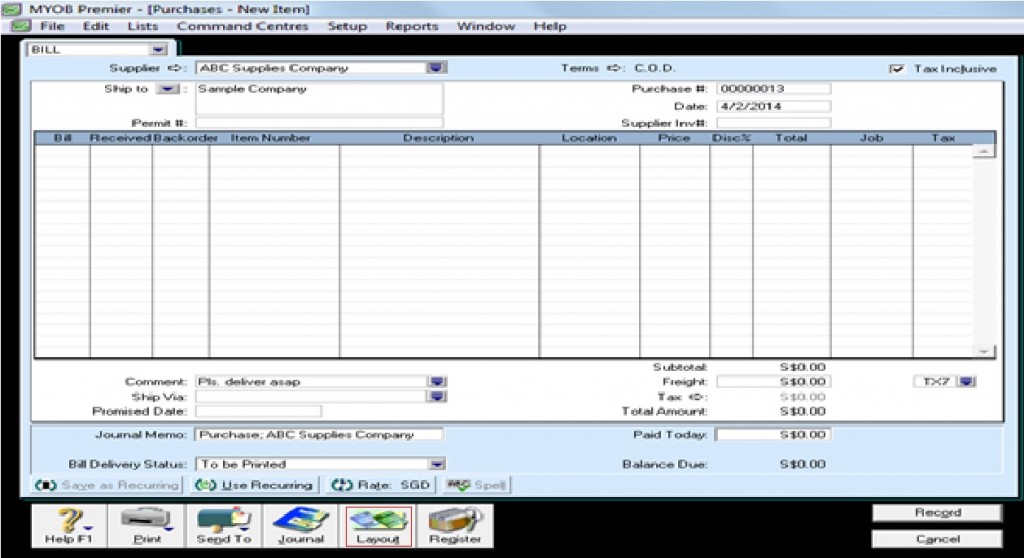
Task: Click the Terms arrow icon
Action: pos(613,68)
